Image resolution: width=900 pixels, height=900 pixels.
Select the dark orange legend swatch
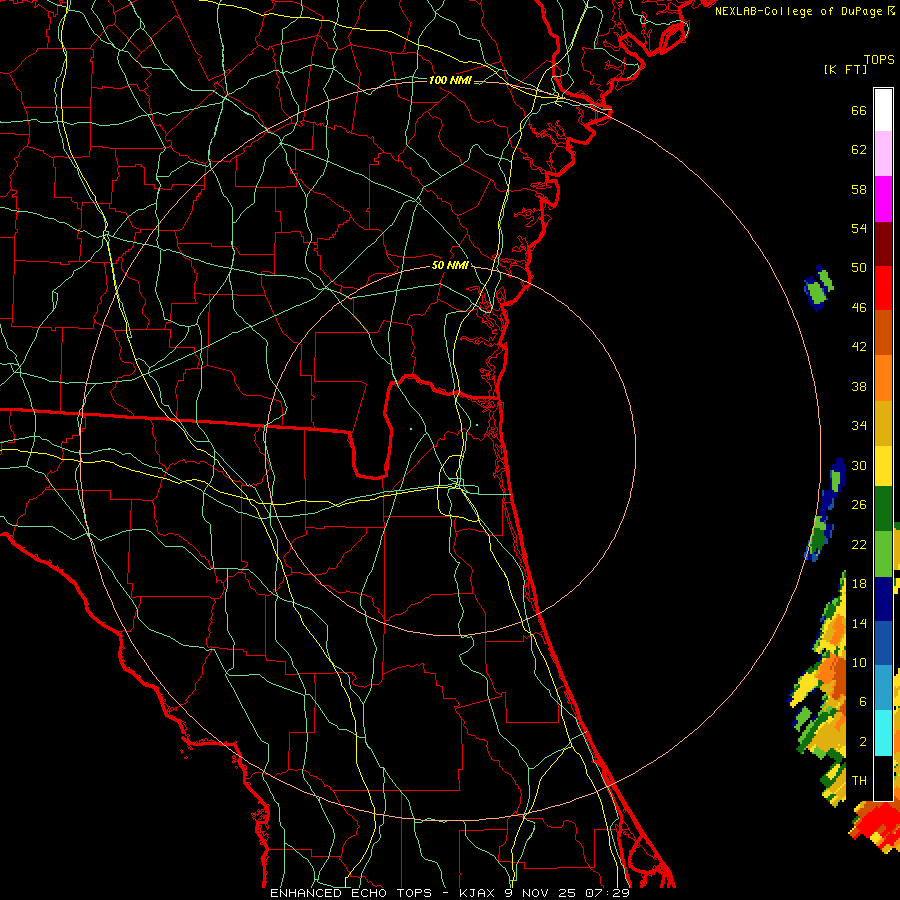click(x=883, y=333)
